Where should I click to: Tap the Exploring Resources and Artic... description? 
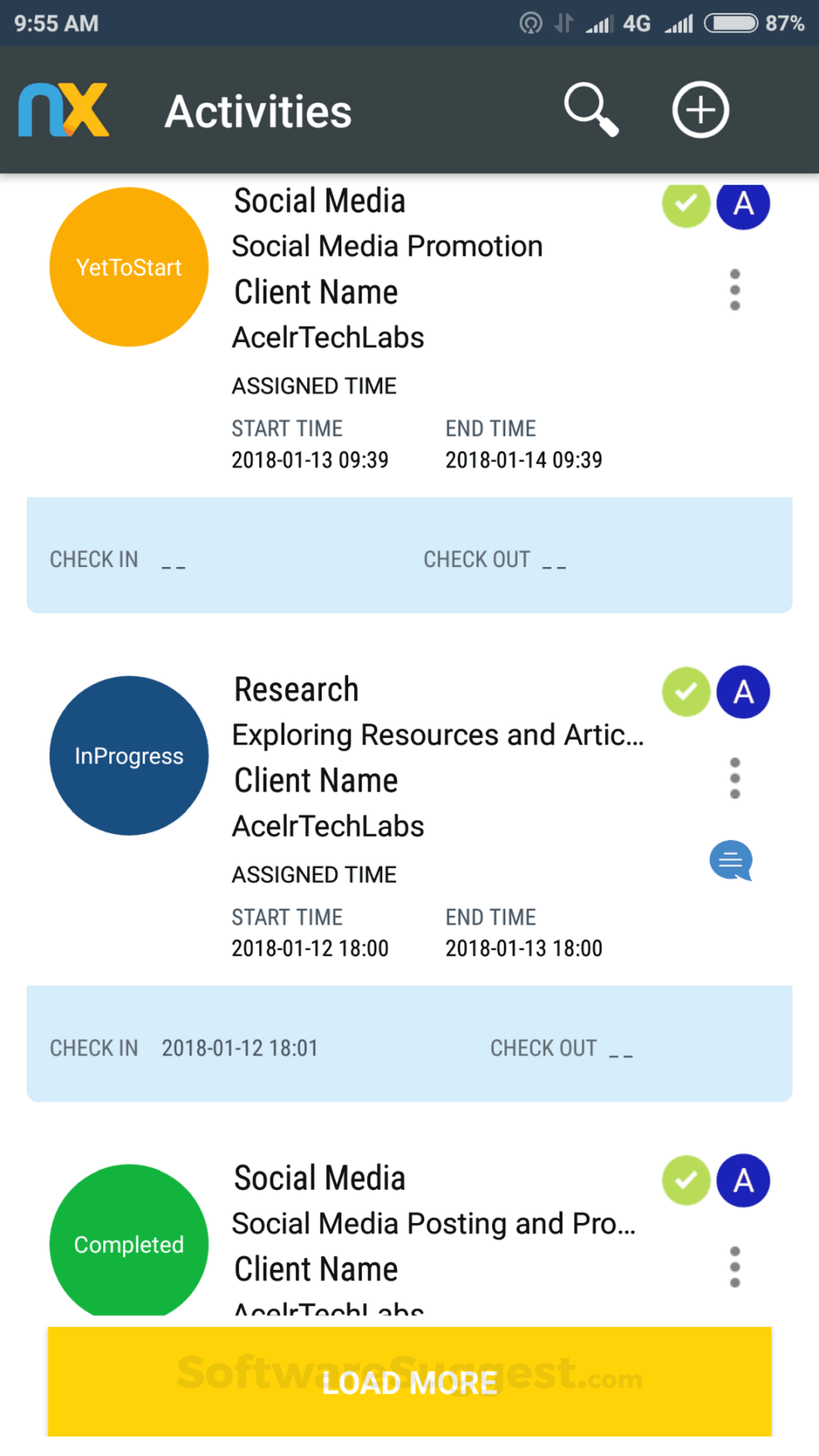438,734
